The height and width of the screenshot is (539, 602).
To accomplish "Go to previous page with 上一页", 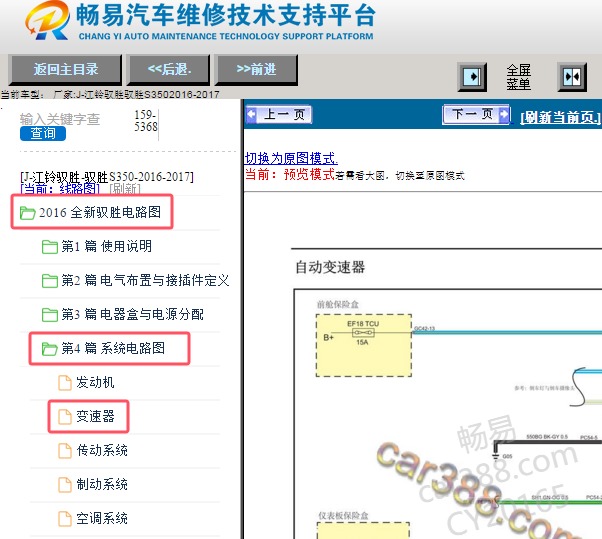I will point(279,114).
